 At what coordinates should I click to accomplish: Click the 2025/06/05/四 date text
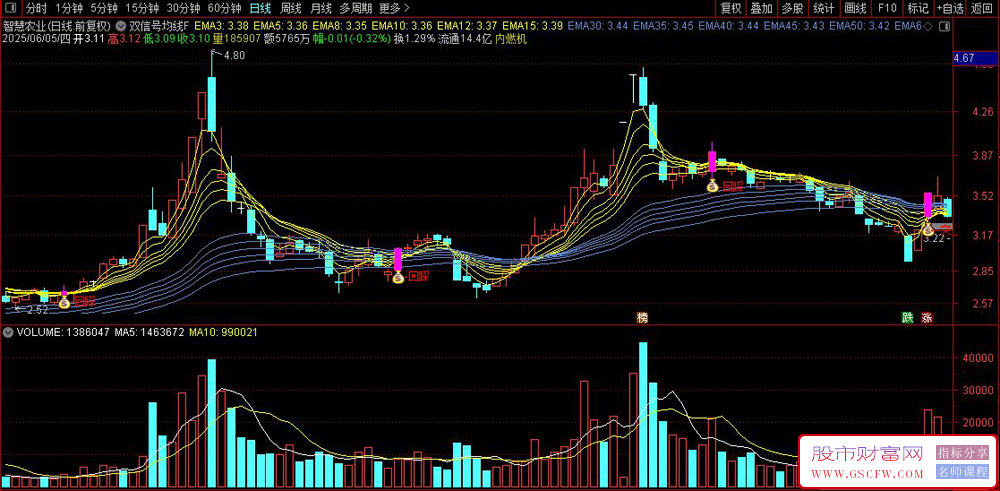point(36,39)
